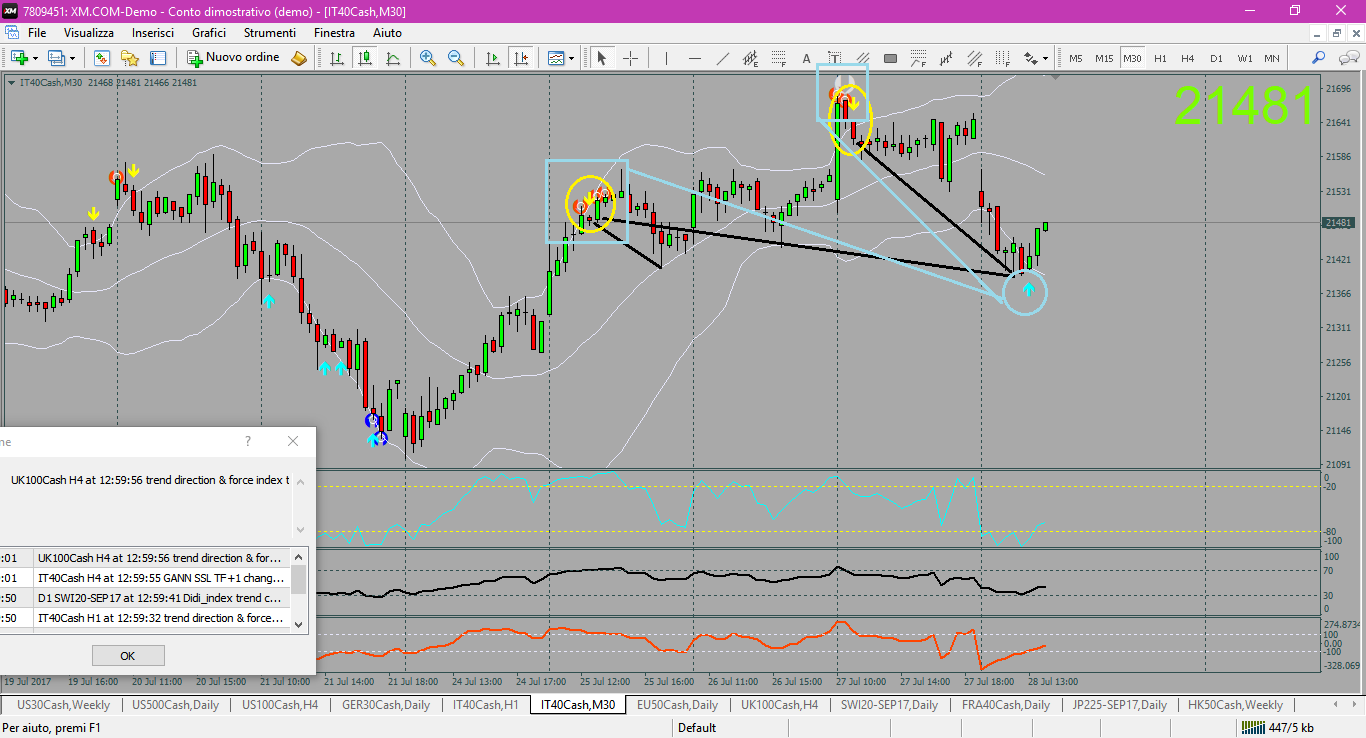
Task: Switch to M5 timeframe
Action: (1076, 58)
